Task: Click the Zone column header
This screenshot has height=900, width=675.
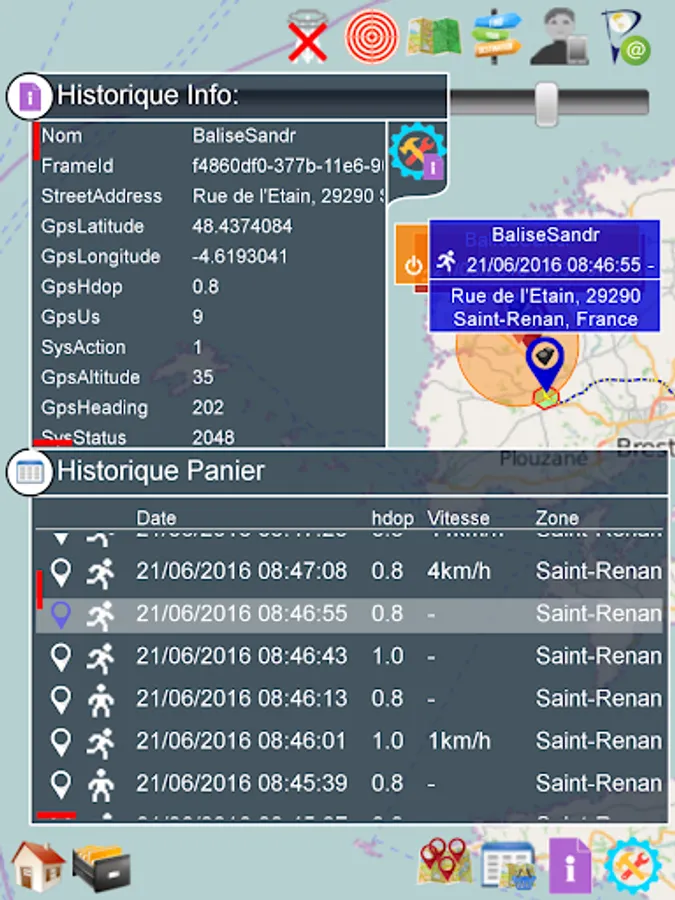Action: coord(557,518)
